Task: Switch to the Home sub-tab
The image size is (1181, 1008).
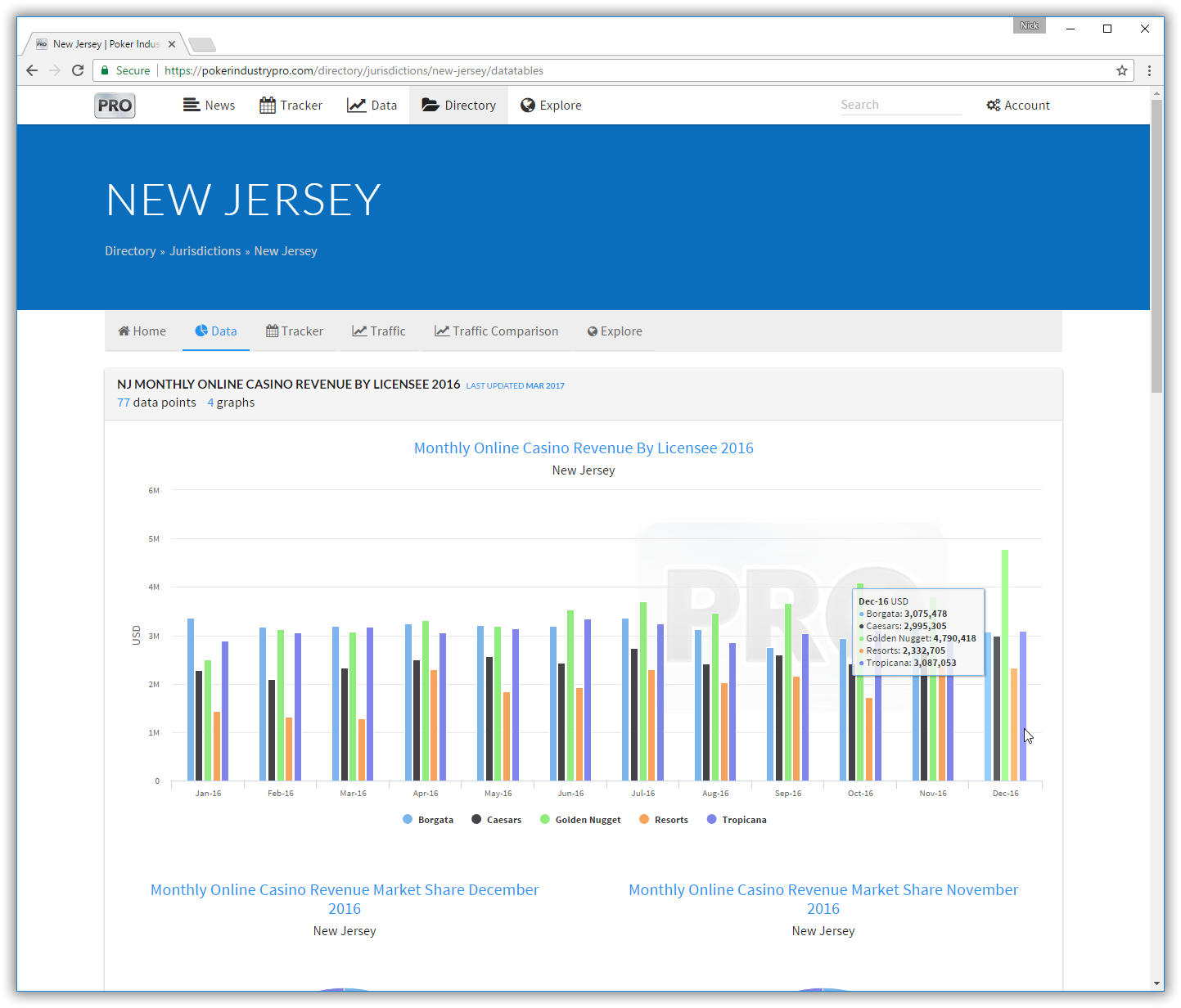Action: pos(142,331)
